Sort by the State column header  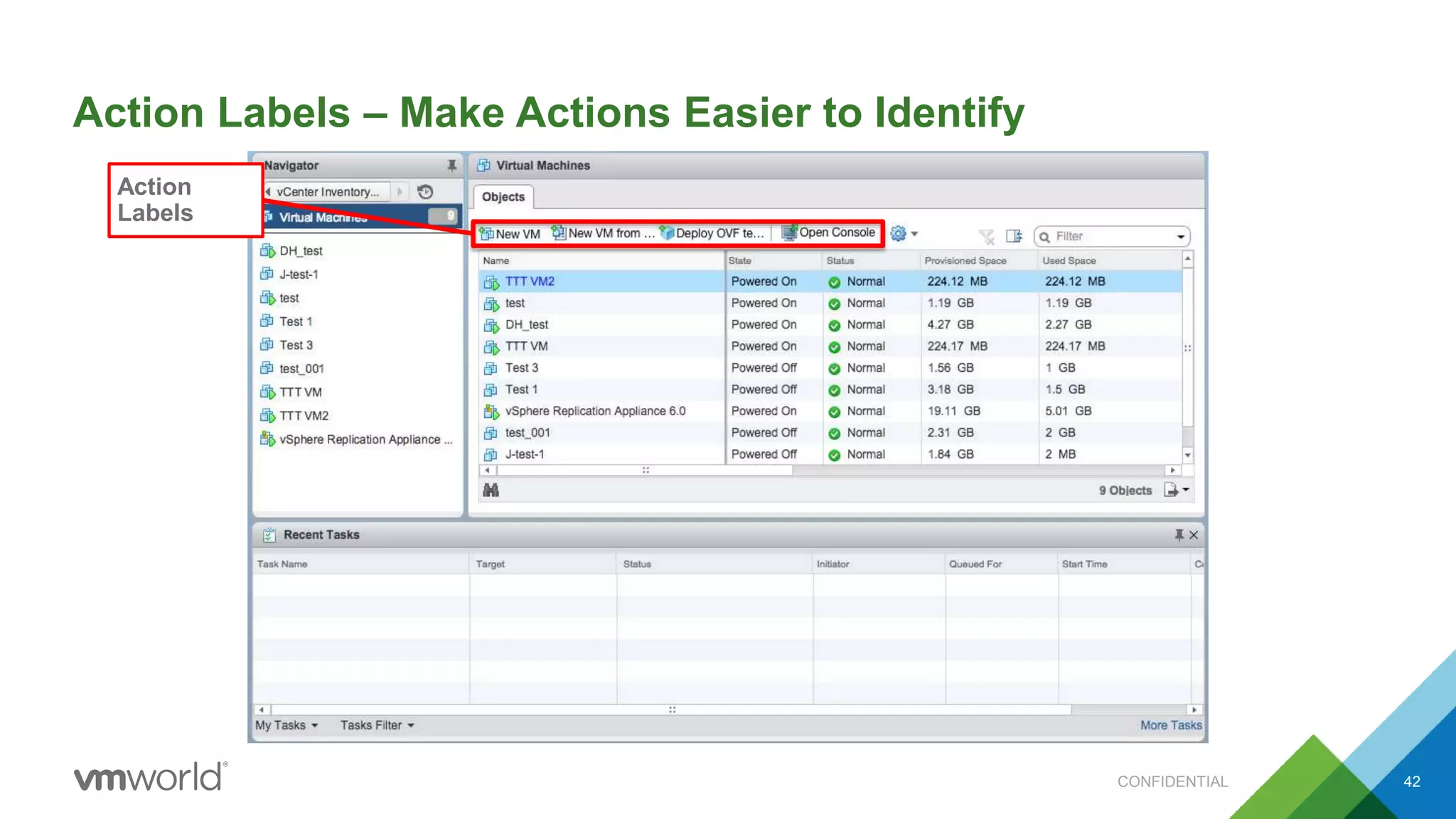(x=773, y=260)
